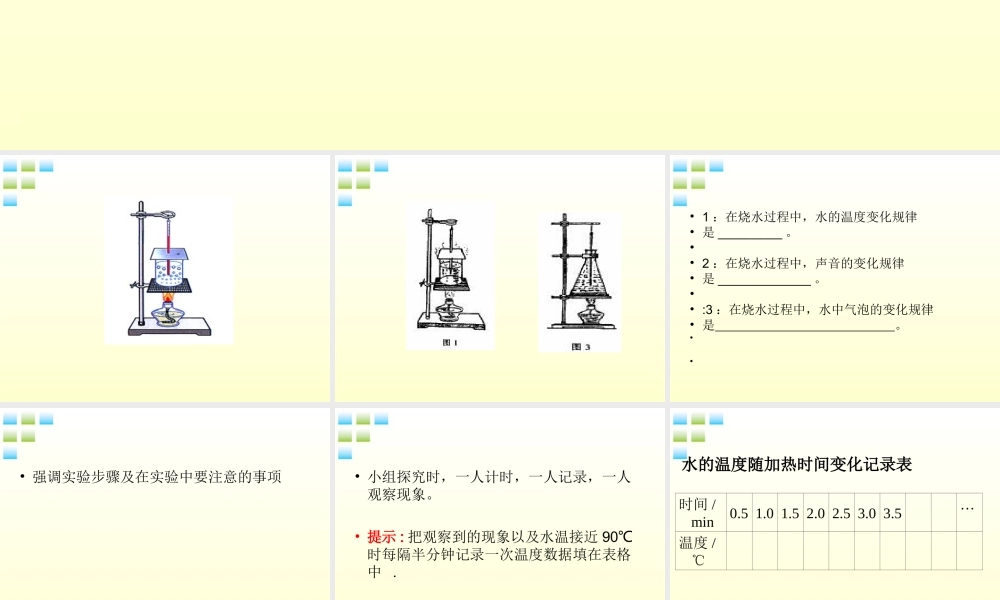The image size is (1000, 600).
Task: Click the hint text mentioning 90℃
Action: (x=500, y=554)
